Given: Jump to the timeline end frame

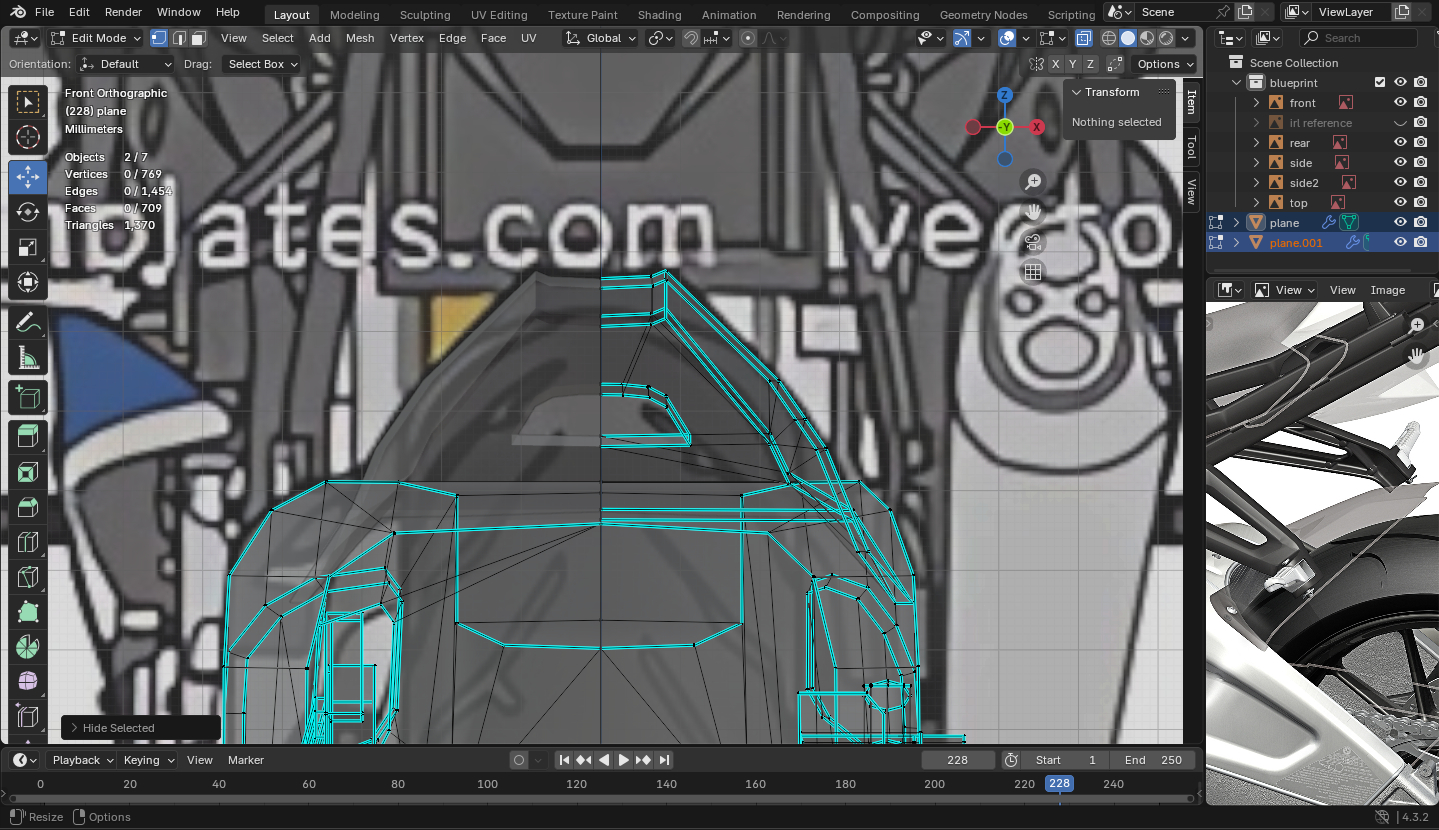Looking at the screenshot, I should click(x=664, y=760).
